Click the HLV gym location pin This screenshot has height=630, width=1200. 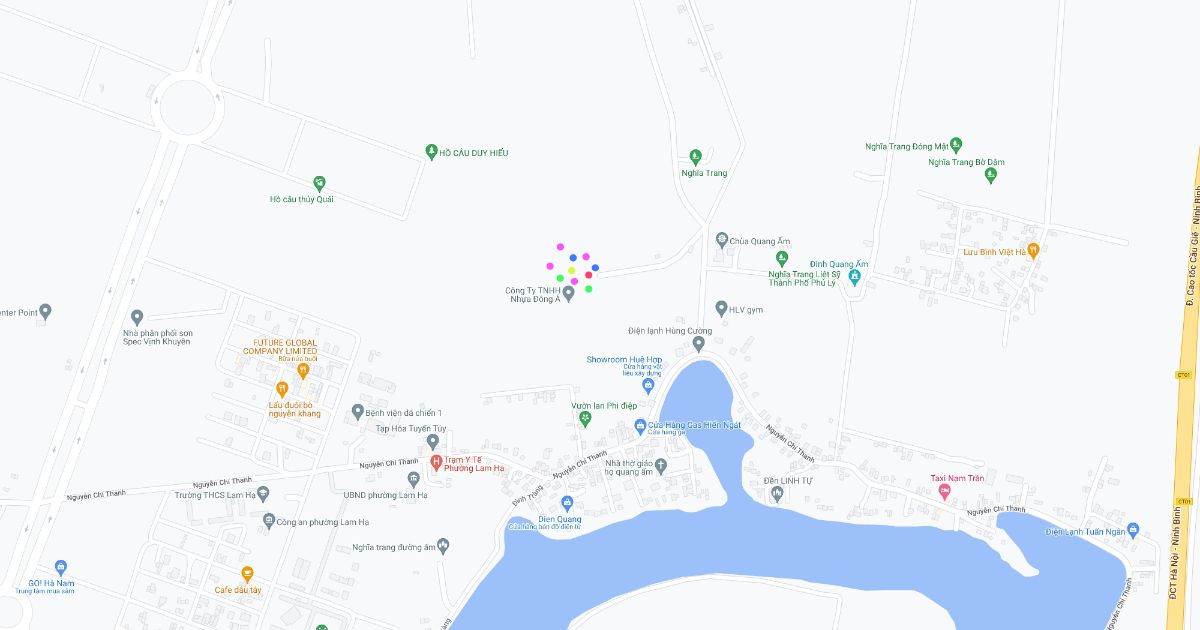[721, 309]
